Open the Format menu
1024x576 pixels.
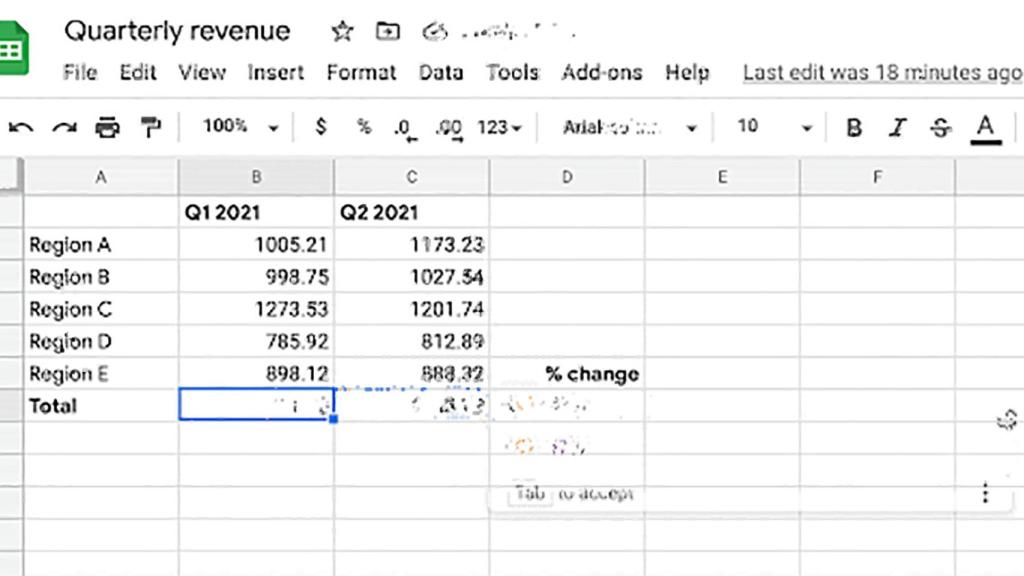(361, 73)
